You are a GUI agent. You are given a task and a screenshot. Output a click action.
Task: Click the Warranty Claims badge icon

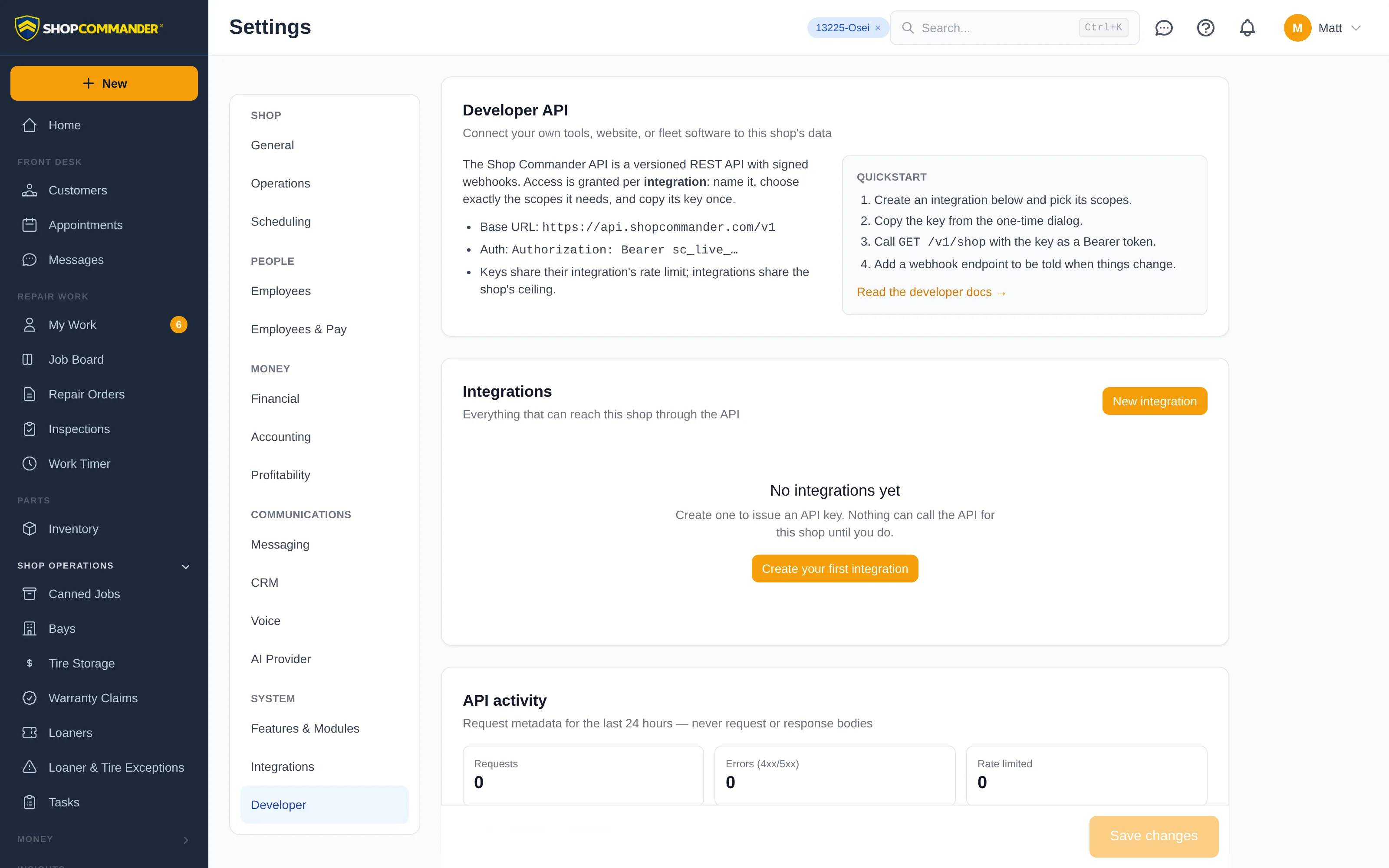29,698
